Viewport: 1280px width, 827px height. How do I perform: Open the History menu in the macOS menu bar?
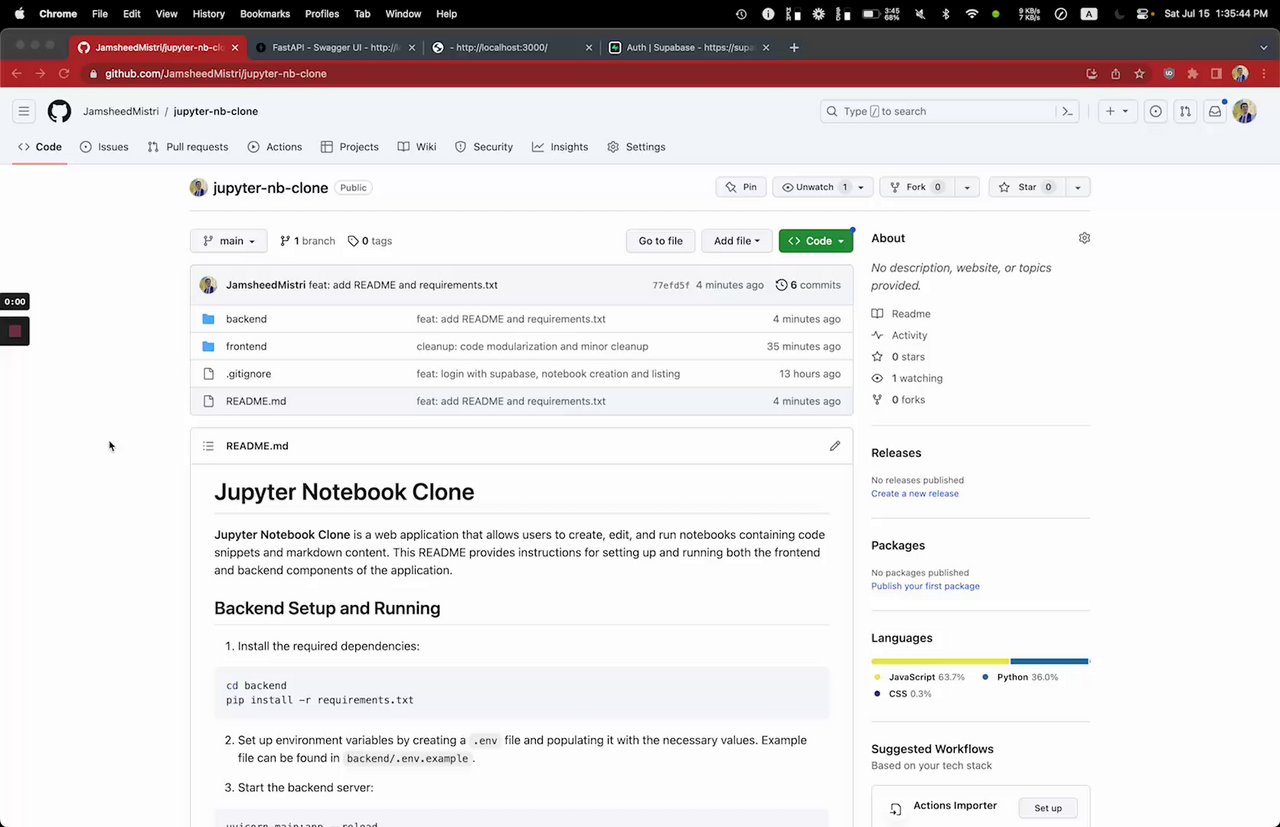208,14
